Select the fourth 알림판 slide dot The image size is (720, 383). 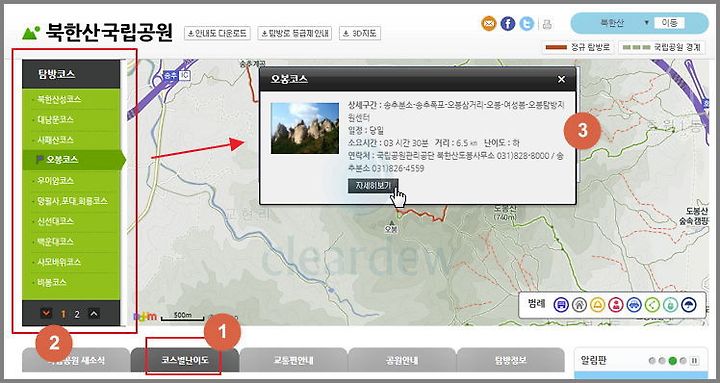pos(683,361)
